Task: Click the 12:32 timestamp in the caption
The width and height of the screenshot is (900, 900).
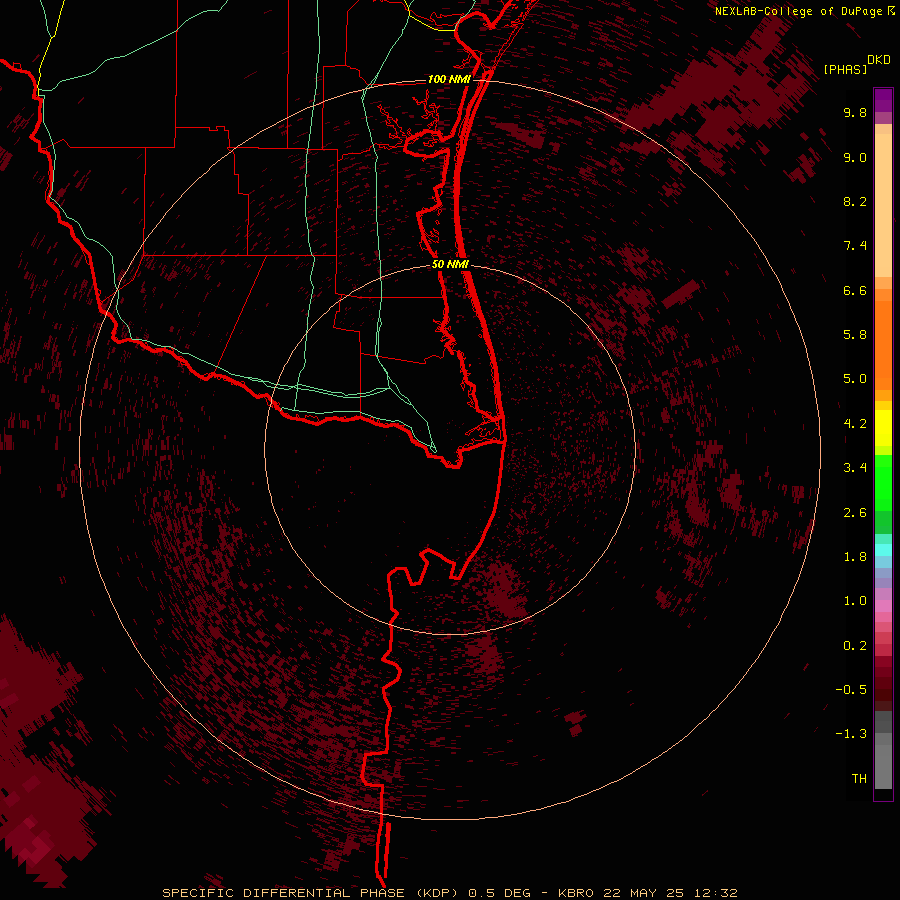Action: (714, 893)
